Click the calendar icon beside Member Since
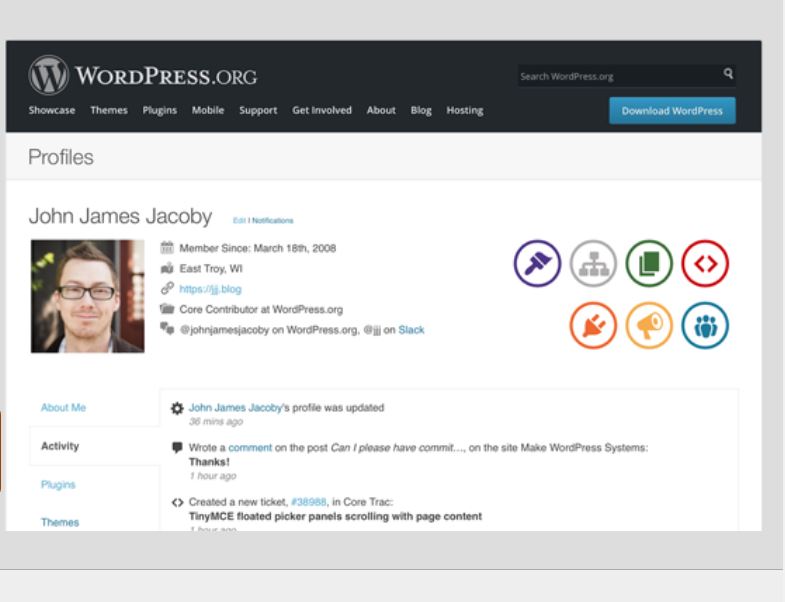This screenshot has width=785, height=602. coord(167,247)
